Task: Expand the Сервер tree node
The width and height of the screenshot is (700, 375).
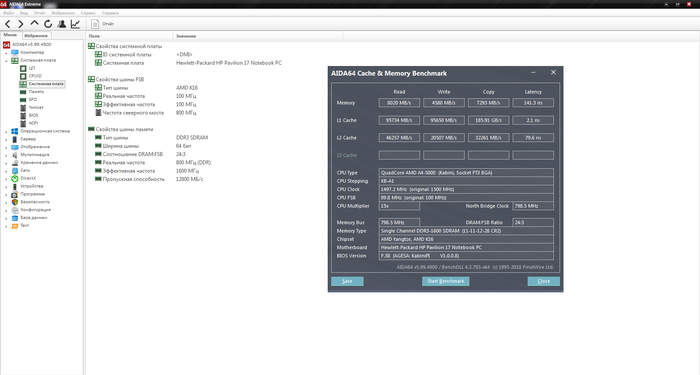Action: [x=6, y=139]
